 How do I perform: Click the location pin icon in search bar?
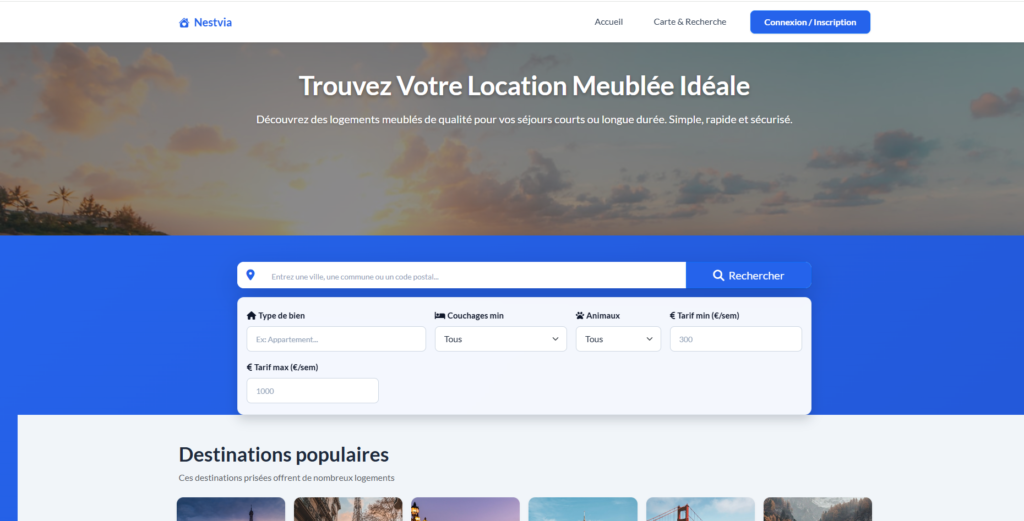coord(250,275)
